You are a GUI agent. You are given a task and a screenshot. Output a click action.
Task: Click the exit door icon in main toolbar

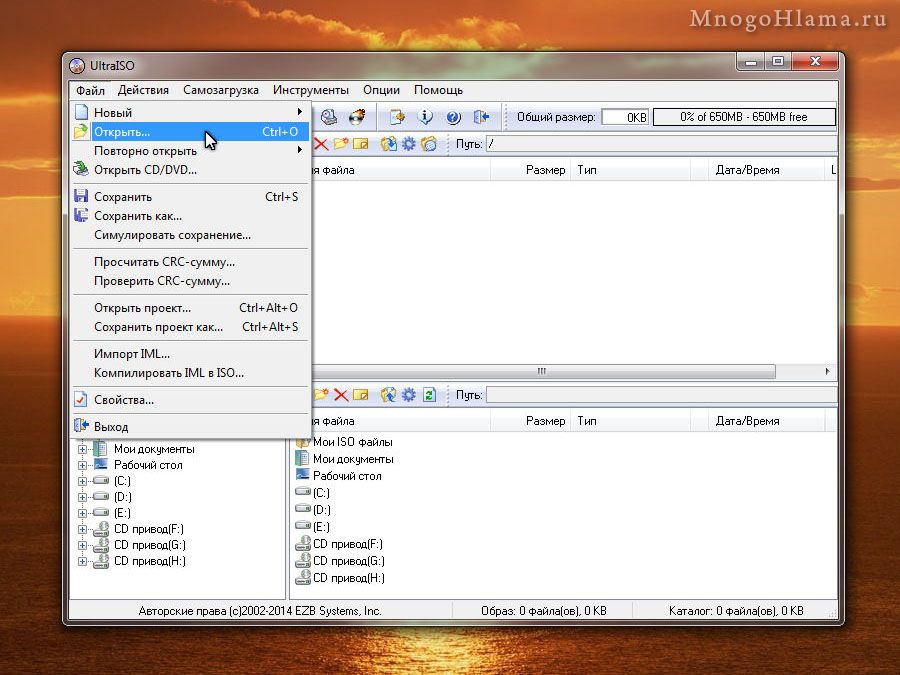click(482, 117)
